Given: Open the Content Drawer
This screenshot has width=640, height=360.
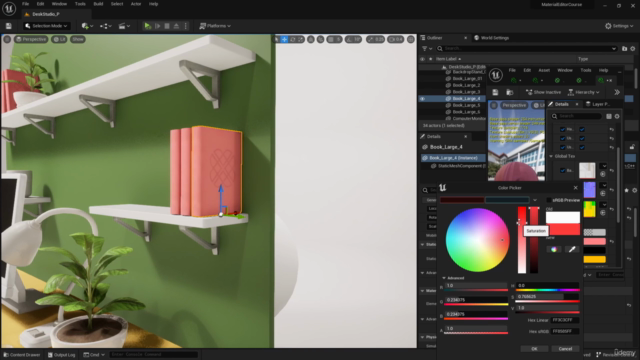Looking at the screenshot, I should pyautogui.click(x=22, y=355).
